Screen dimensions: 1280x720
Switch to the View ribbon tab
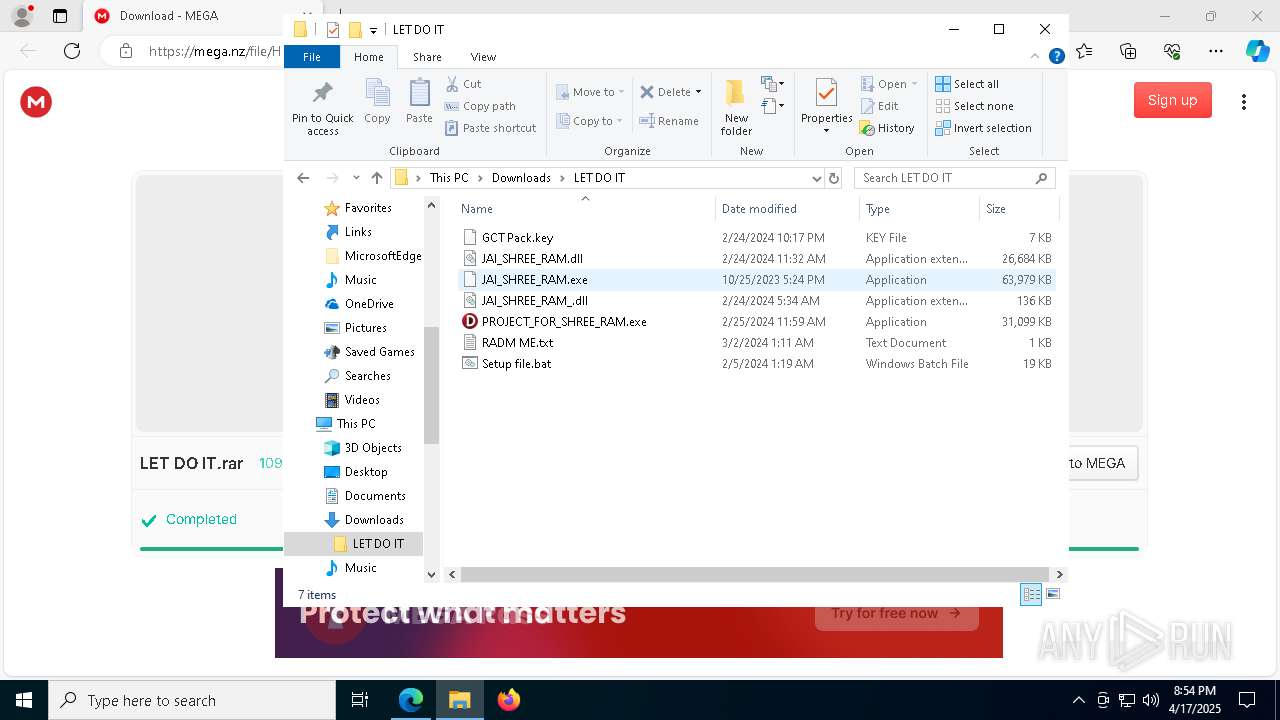483,57
